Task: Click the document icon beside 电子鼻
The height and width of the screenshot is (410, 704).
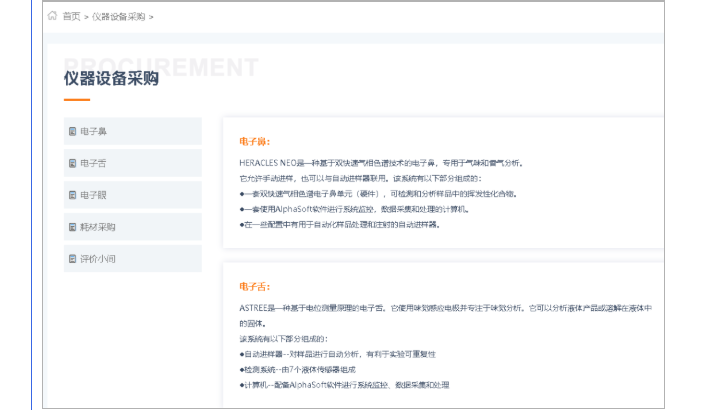Action: 72,131
